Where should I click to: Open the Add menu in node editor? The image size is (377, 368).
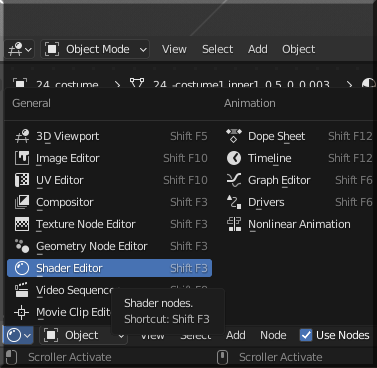[236, 335]
